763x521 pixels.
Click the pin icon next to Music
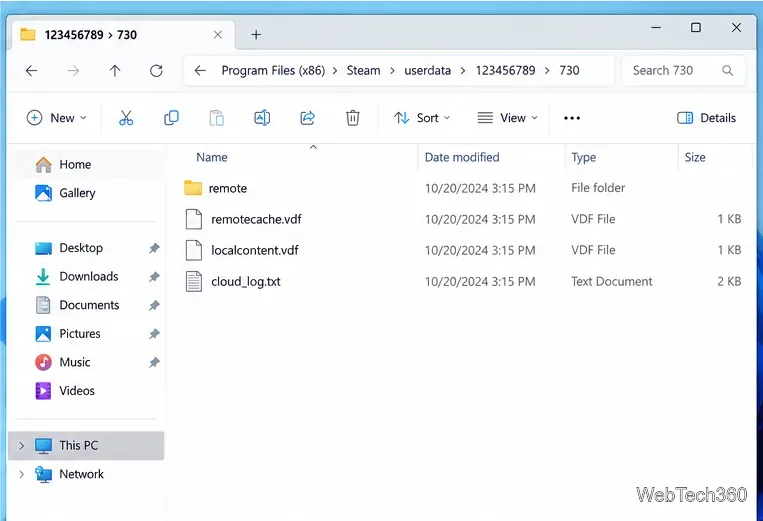tap(154, 362)
